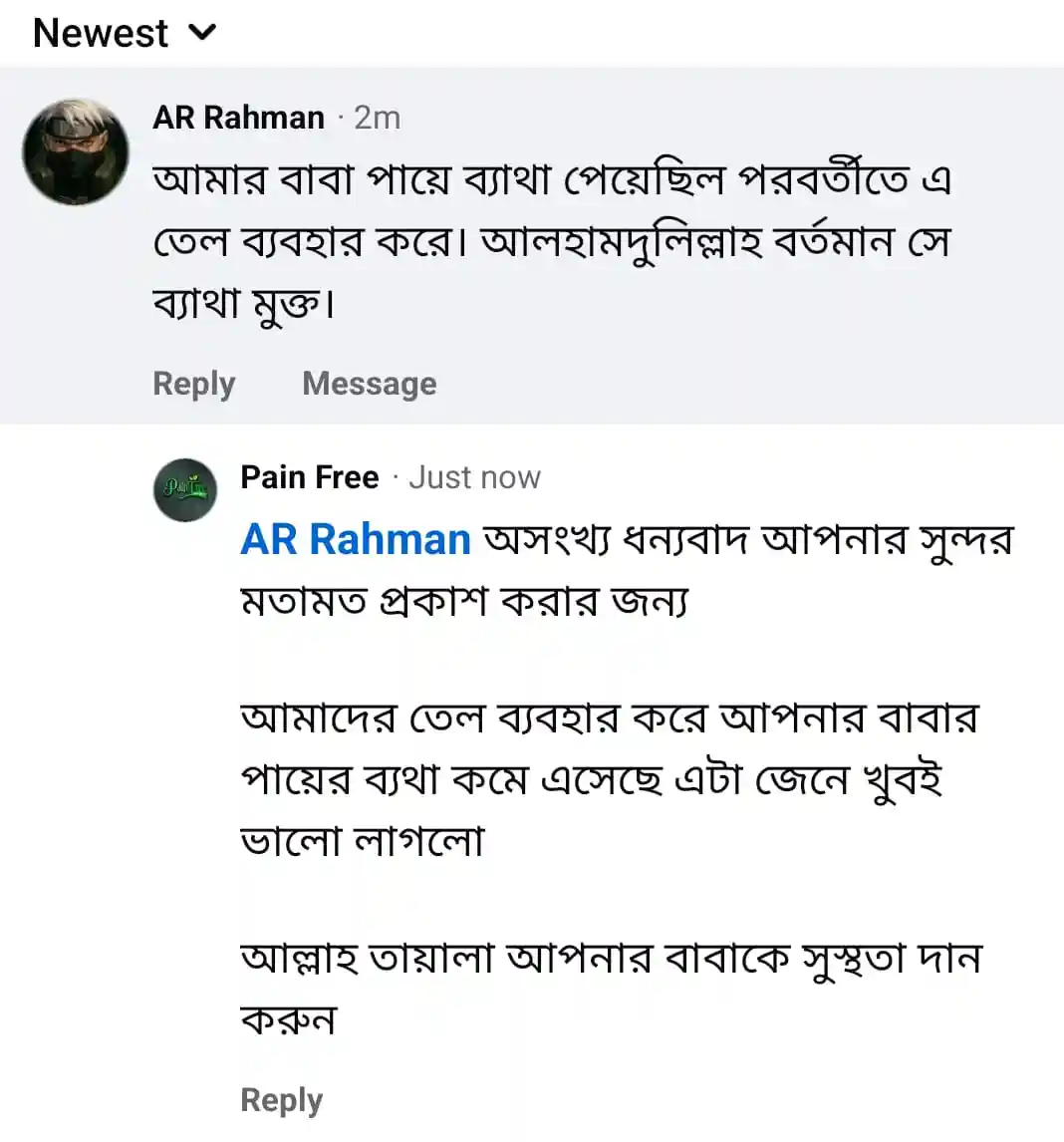Screen dimensions: 1064x1142
Task: Click the আলহামদুলিল্লাহ word in the comment
Action: point(622,242)
